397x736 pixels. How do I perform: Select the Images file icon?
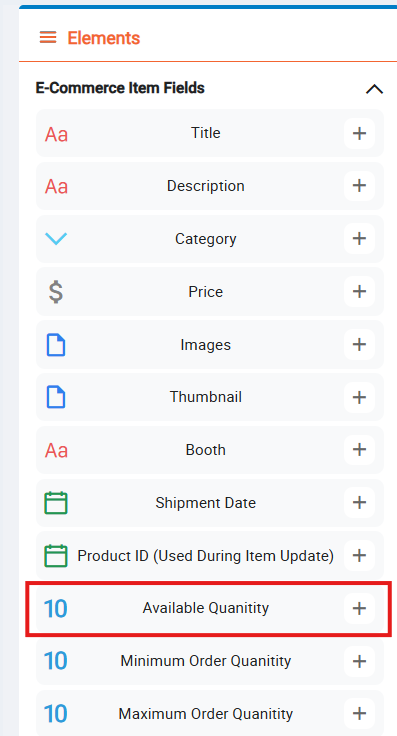[x=56, y=345]
